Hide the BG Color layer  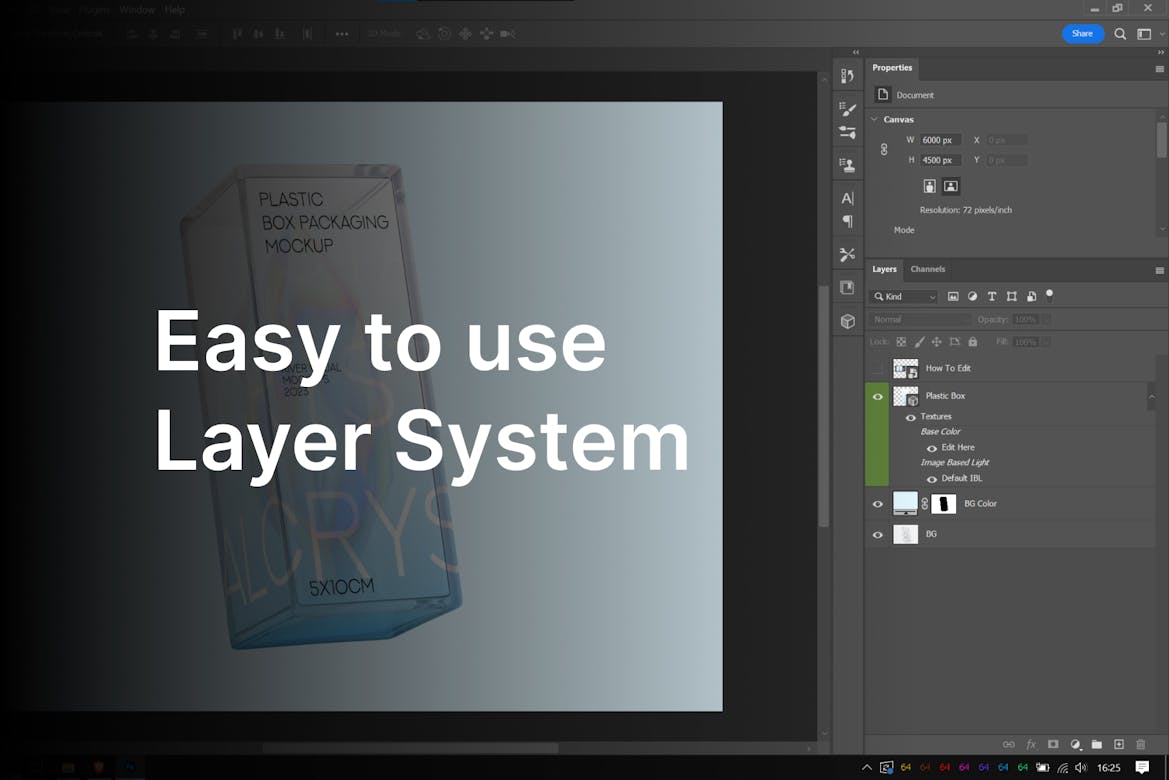878,504
